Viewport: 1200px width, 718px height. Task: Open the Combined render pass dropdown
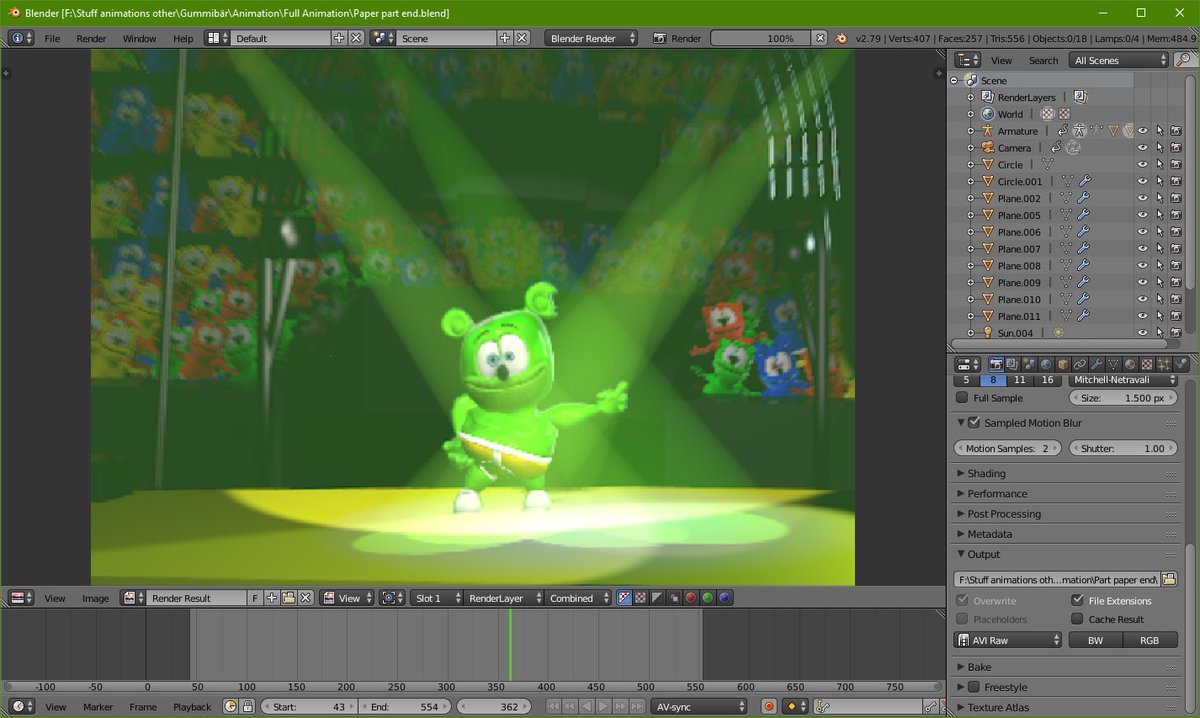click(577, 598)
